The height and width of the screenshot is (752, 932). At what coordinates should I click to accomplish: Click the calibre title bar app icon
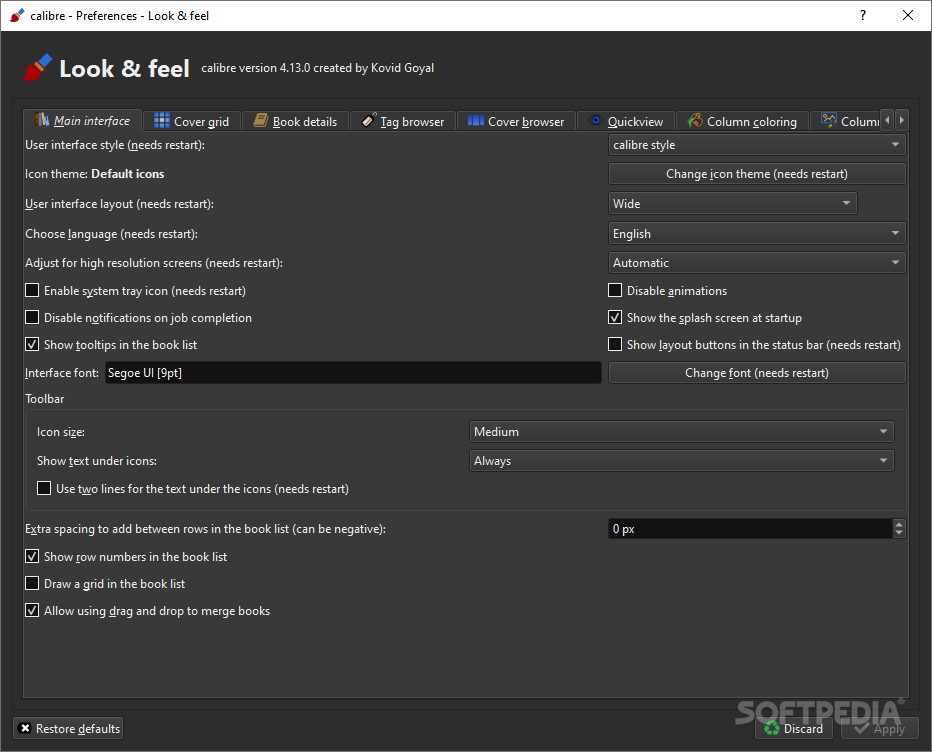tap(17, 15)
